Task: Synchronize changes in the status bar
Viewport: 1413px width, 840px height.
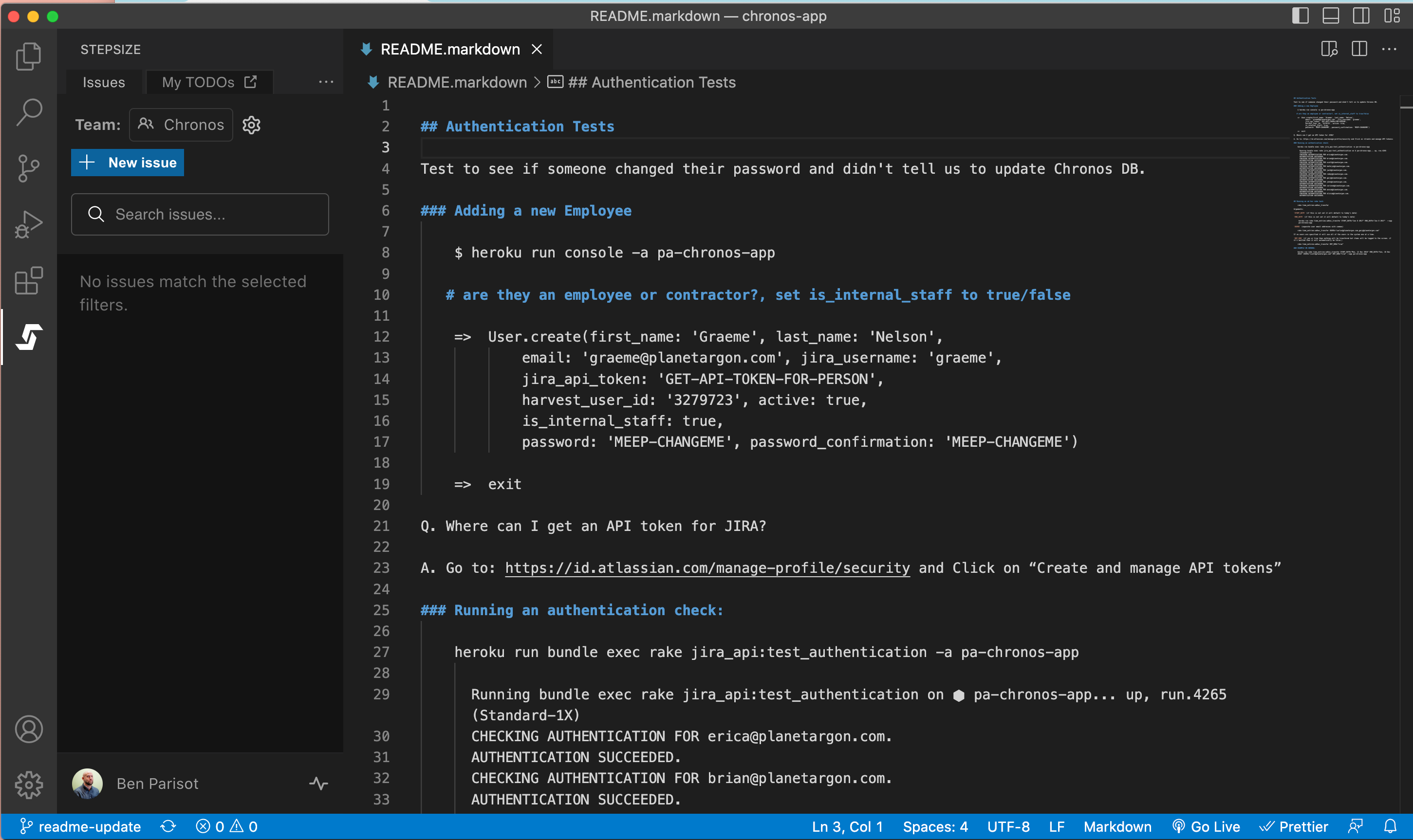Action: pos(168,826)
